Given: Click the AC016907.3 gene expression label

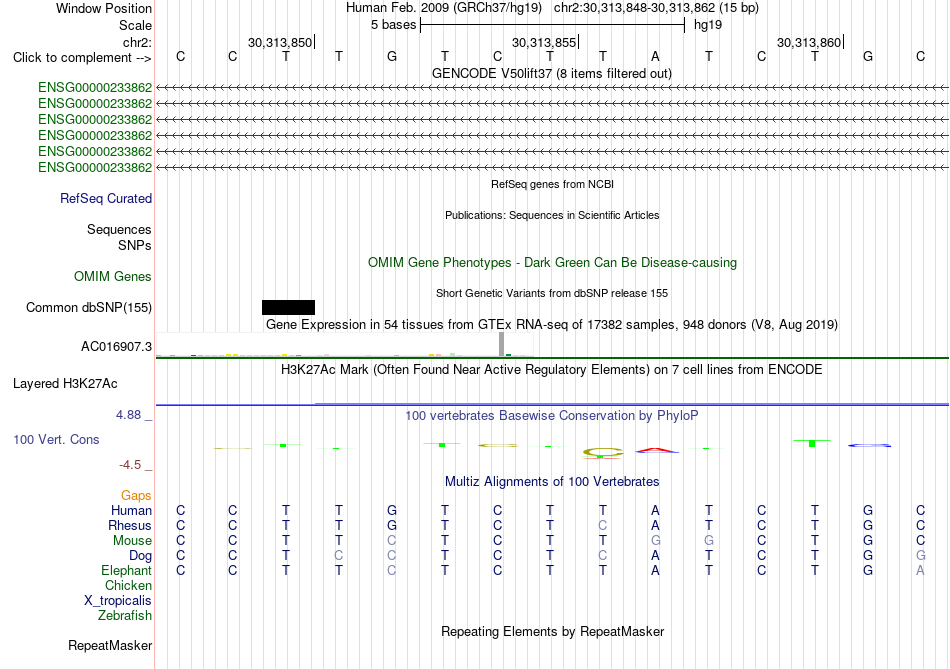Looking at the screenshot, I should click(x=116, y=347).
